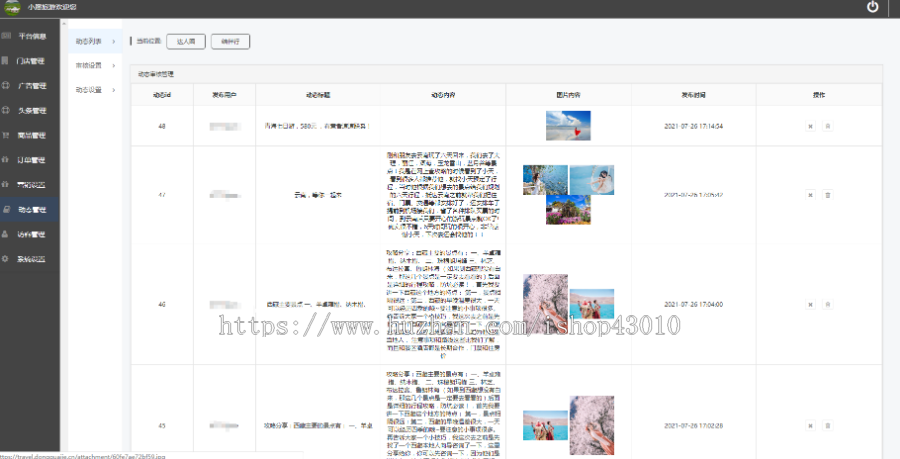Click the round logo in the header
Image resolution: width=900 pixels, height=459 pixels.
(12, 7)
